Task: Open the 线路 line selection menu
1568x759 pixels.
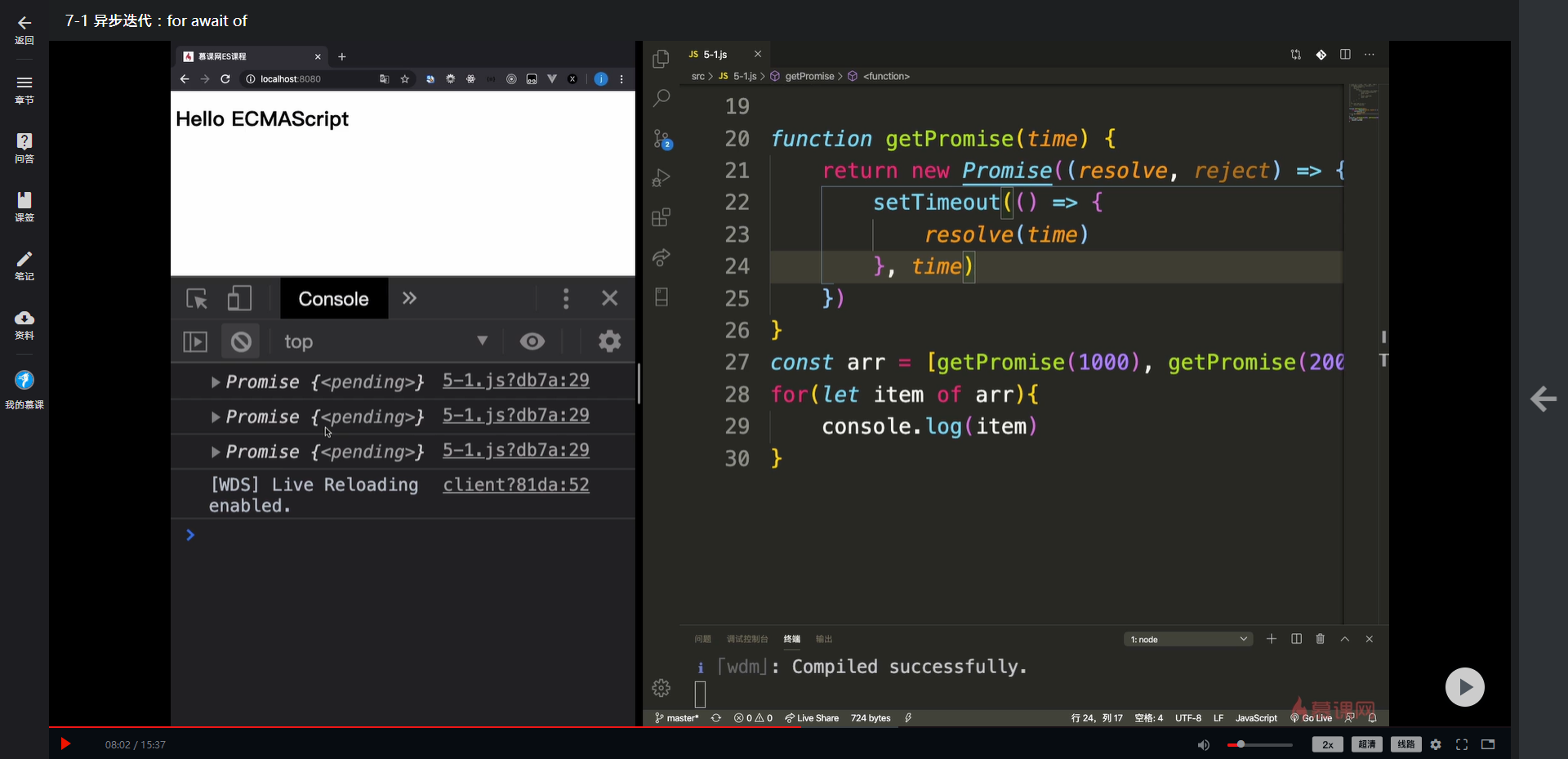Action: point(1406,744)
